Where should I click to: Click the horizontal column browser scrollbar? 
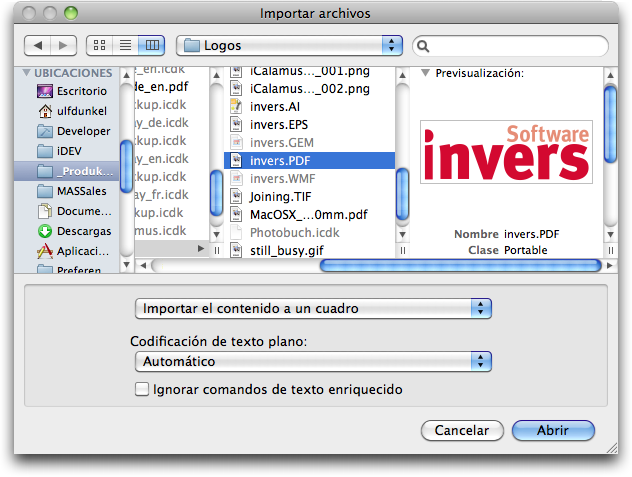(x=460, y=266)
